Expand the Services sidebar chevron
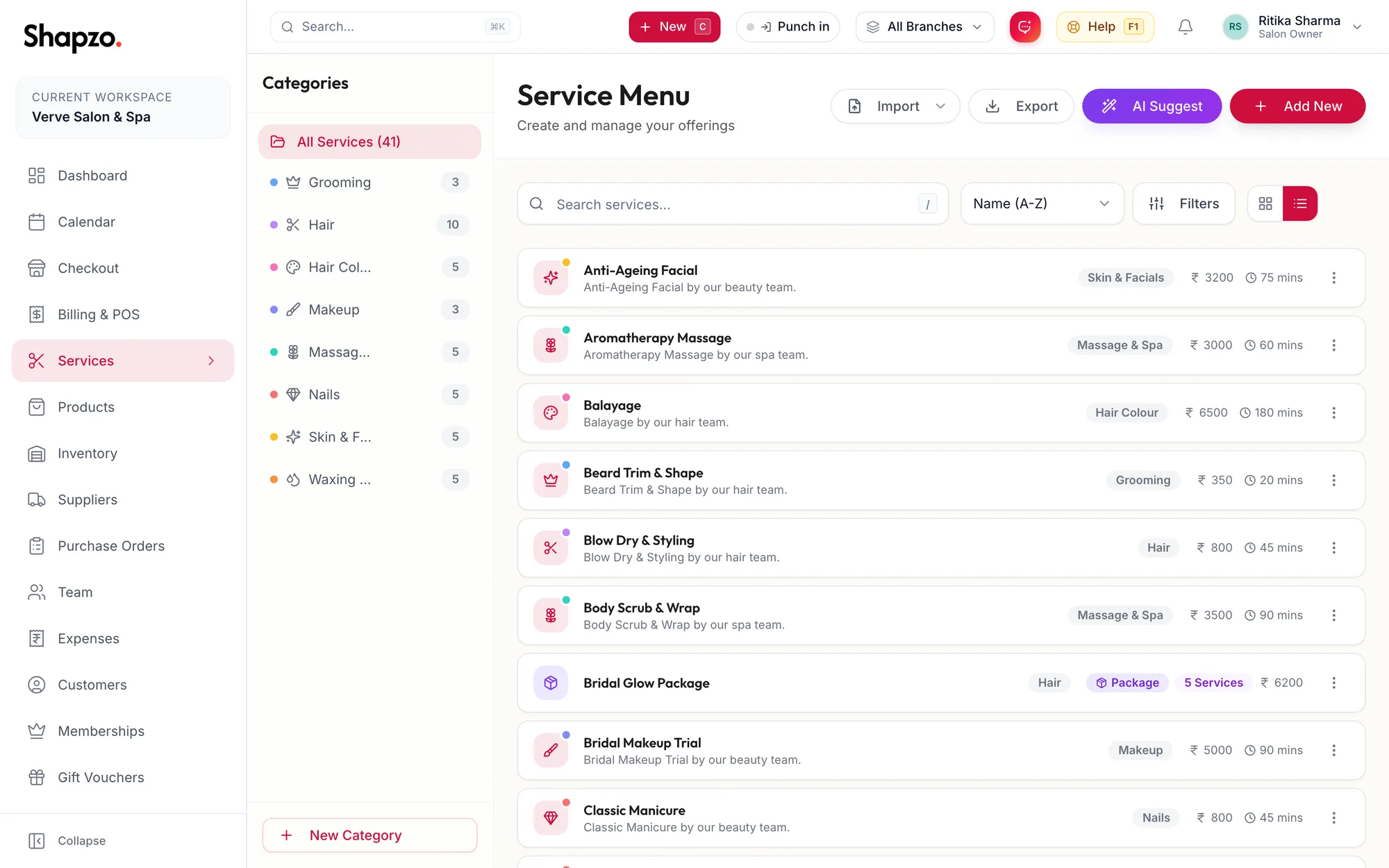1389x868 pixels. pos(211,361)
